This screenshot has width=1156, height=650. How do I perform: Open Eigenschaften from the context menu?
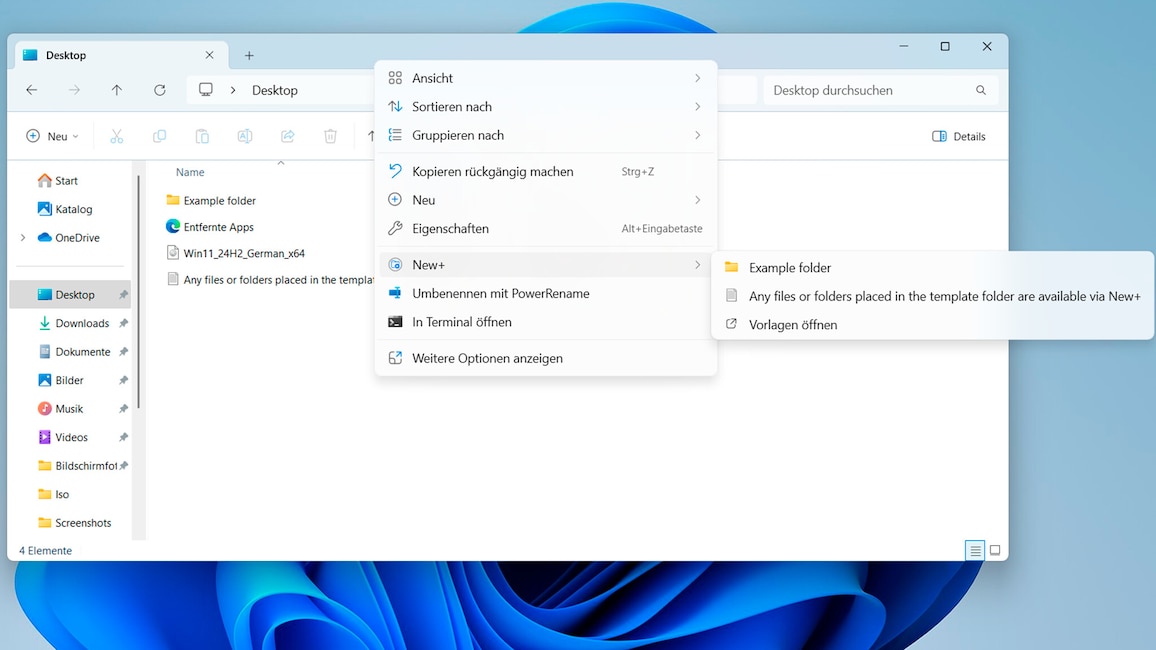[546, 229]
